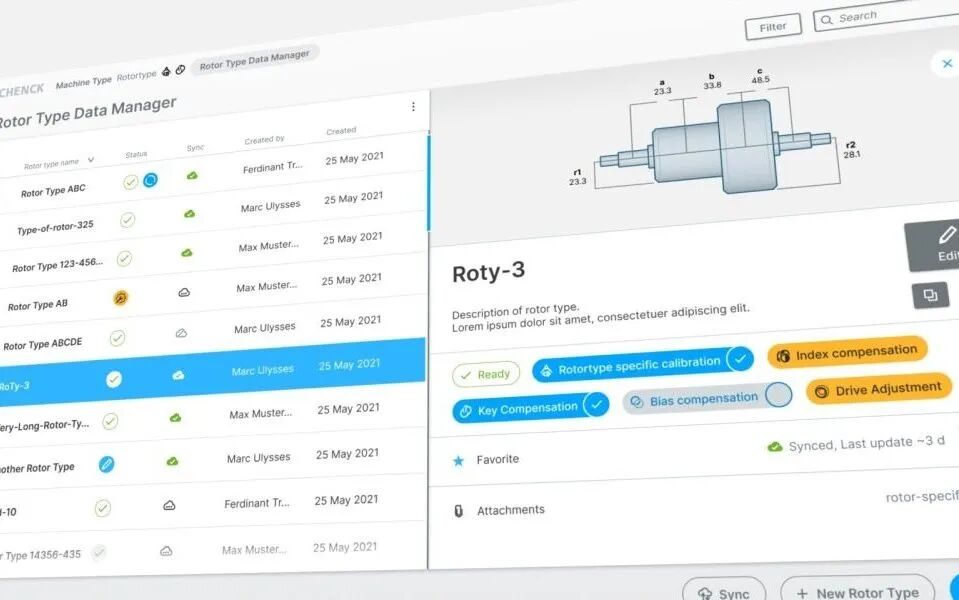Click unsynced cloud icon of Rotor Type AB
Screen dimensions: 959x600
(183, 292)
